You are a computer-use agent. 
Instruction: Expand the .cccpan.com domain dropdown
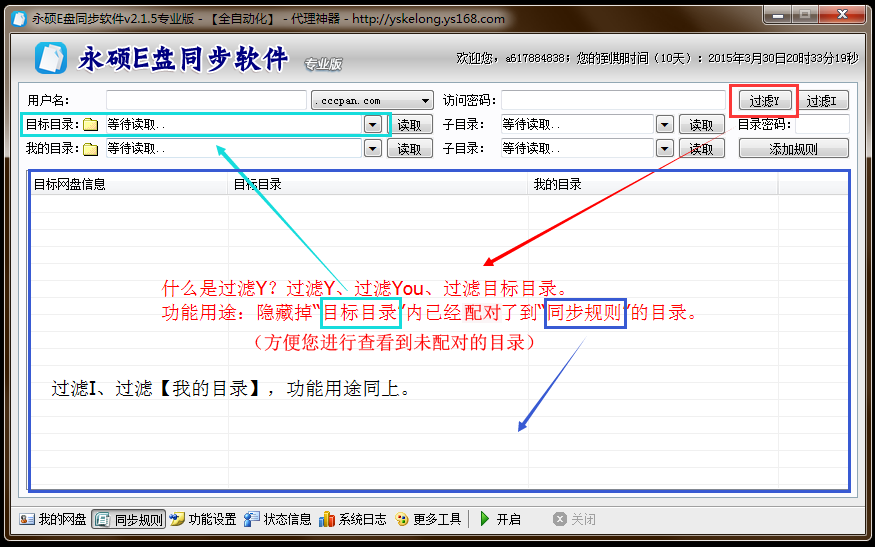click(425, 101)
